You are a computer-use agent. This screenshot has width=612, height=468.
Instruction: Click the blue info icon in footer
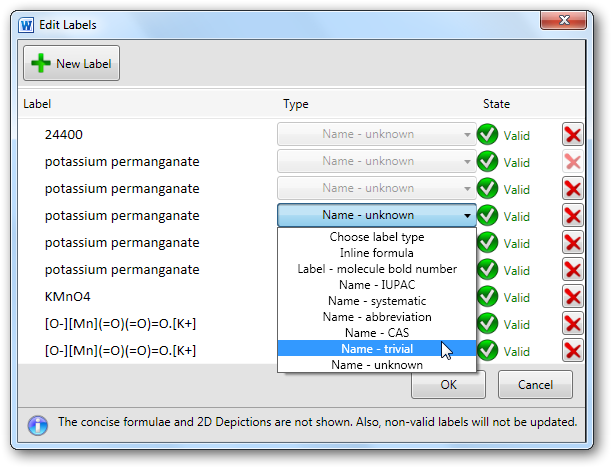38,425
